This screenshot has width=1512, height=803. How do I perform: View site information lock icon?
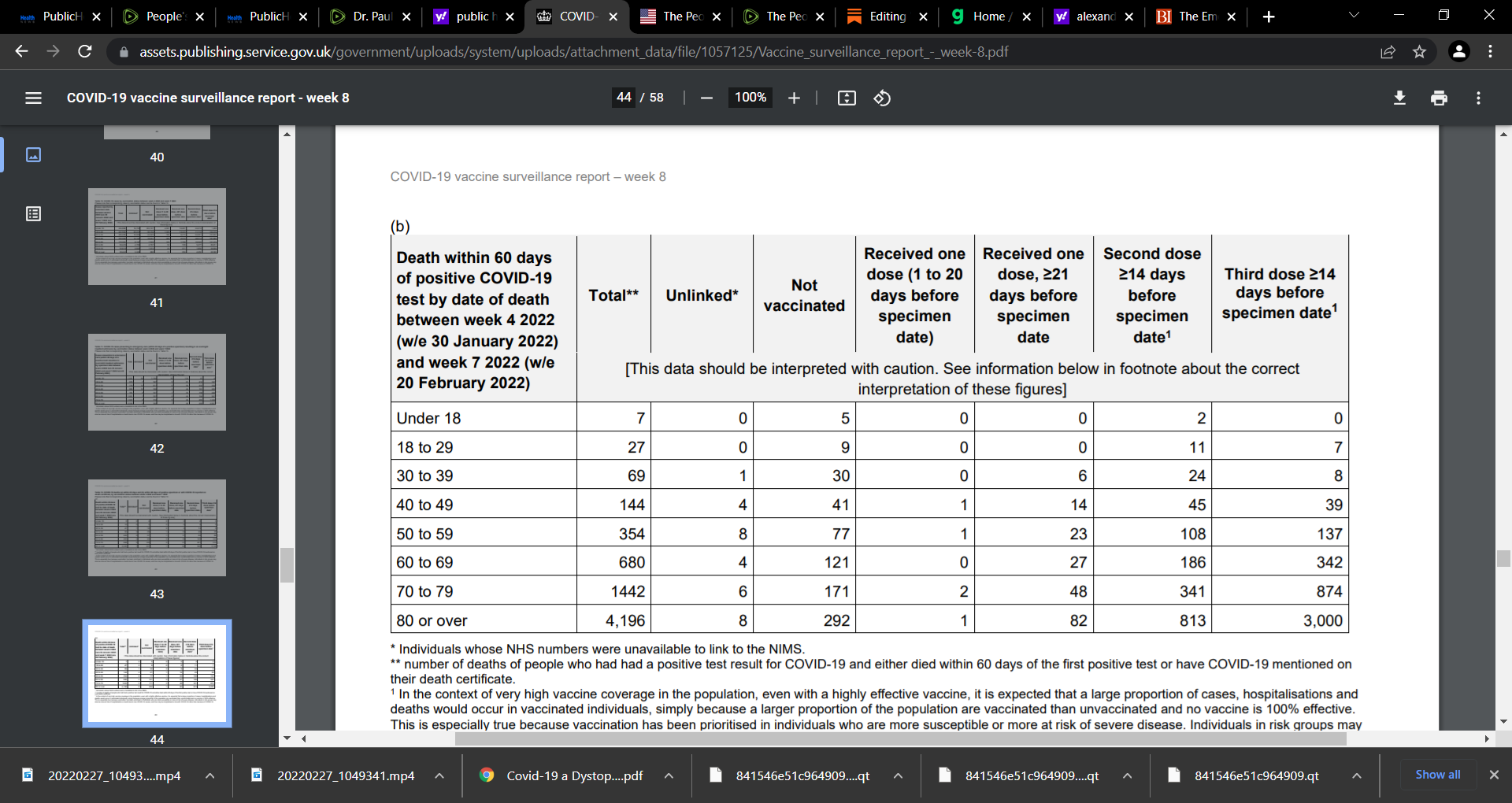coord(123,52)
